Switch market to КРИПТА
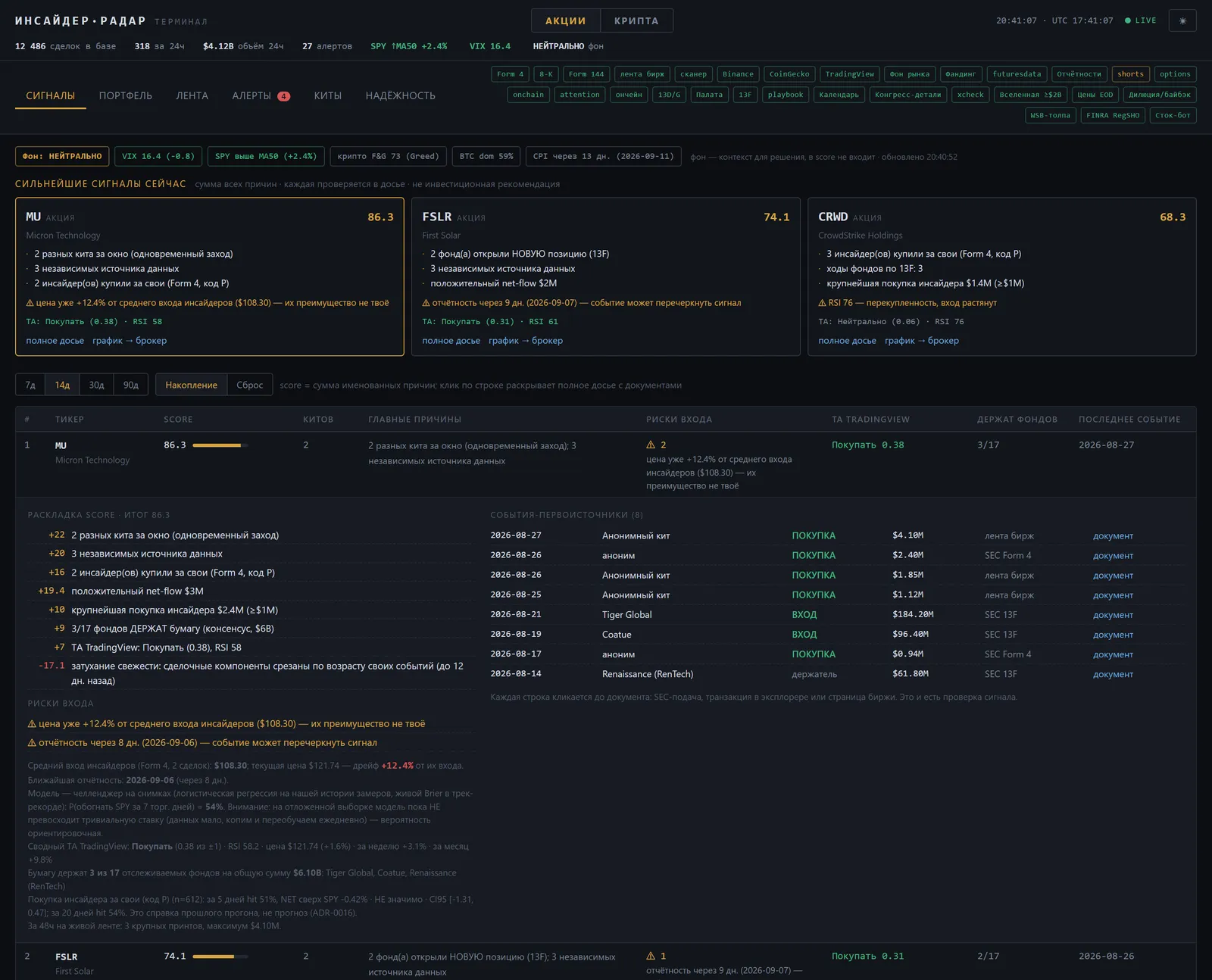This screenshot has height=980, width=1212. pos(636,20)
